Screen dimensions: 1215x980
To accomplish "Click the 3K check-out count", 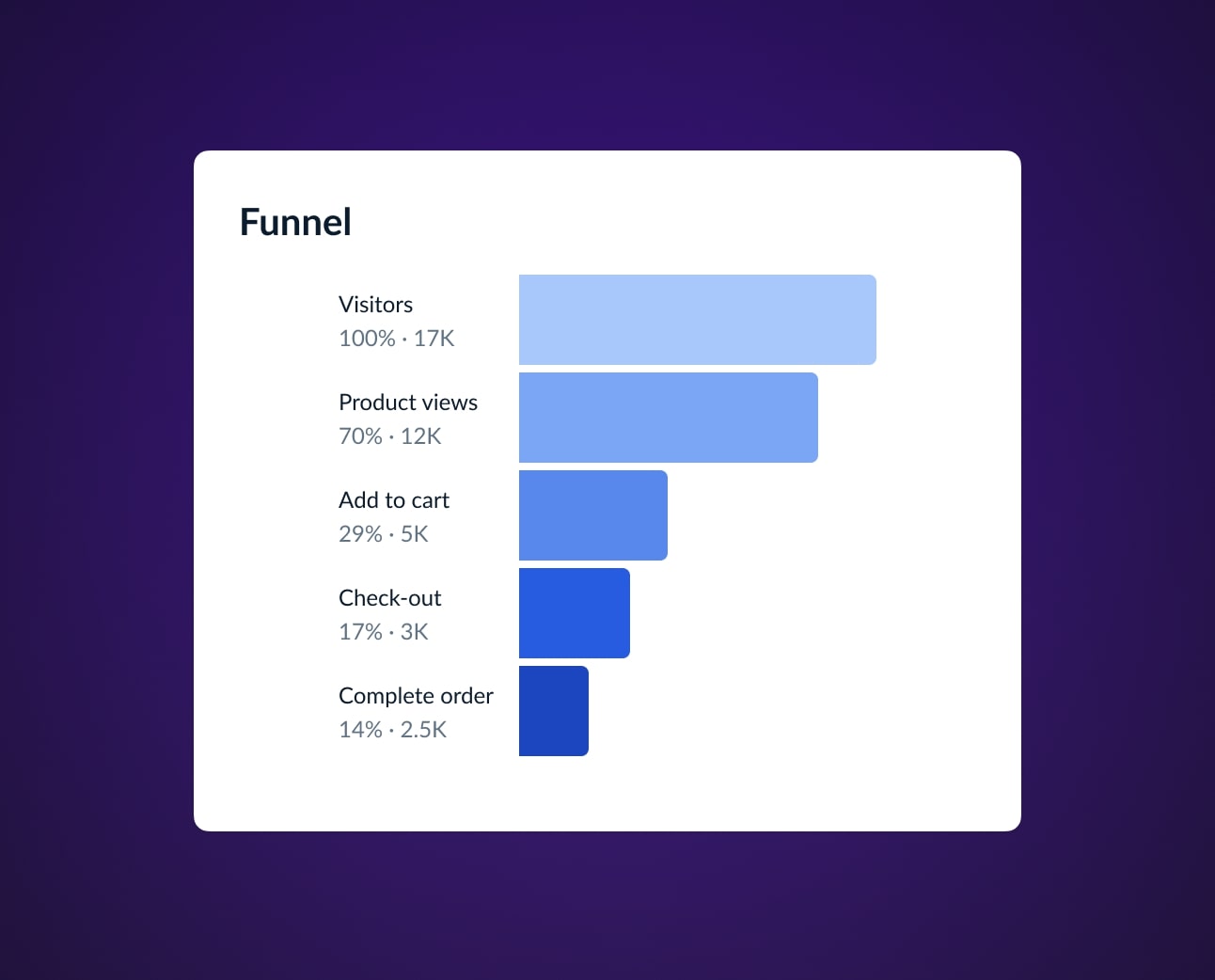I will coord(415,632).
